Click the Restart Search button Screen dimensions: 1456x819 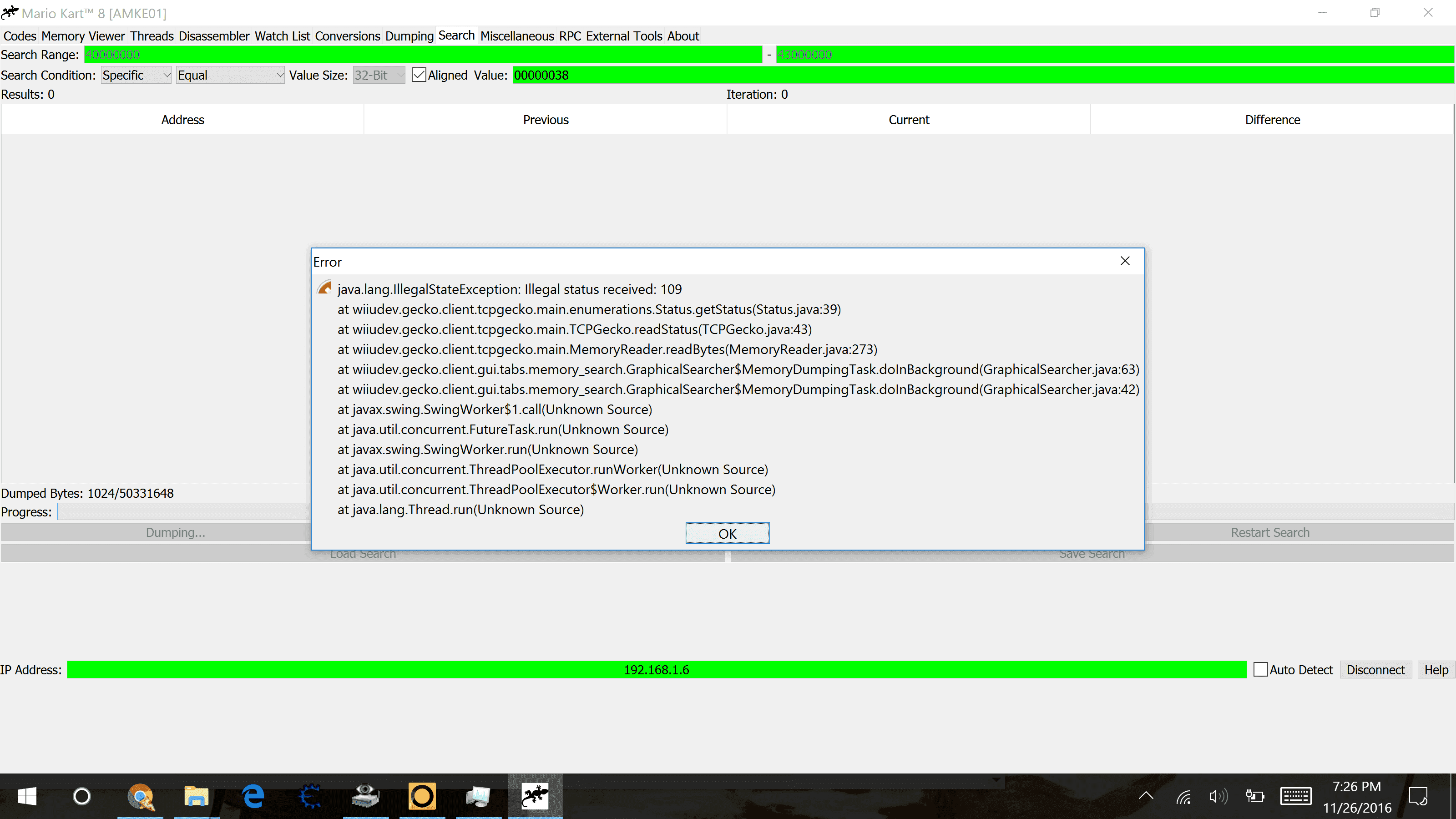pyautogui.click(x=1299, y=532)
